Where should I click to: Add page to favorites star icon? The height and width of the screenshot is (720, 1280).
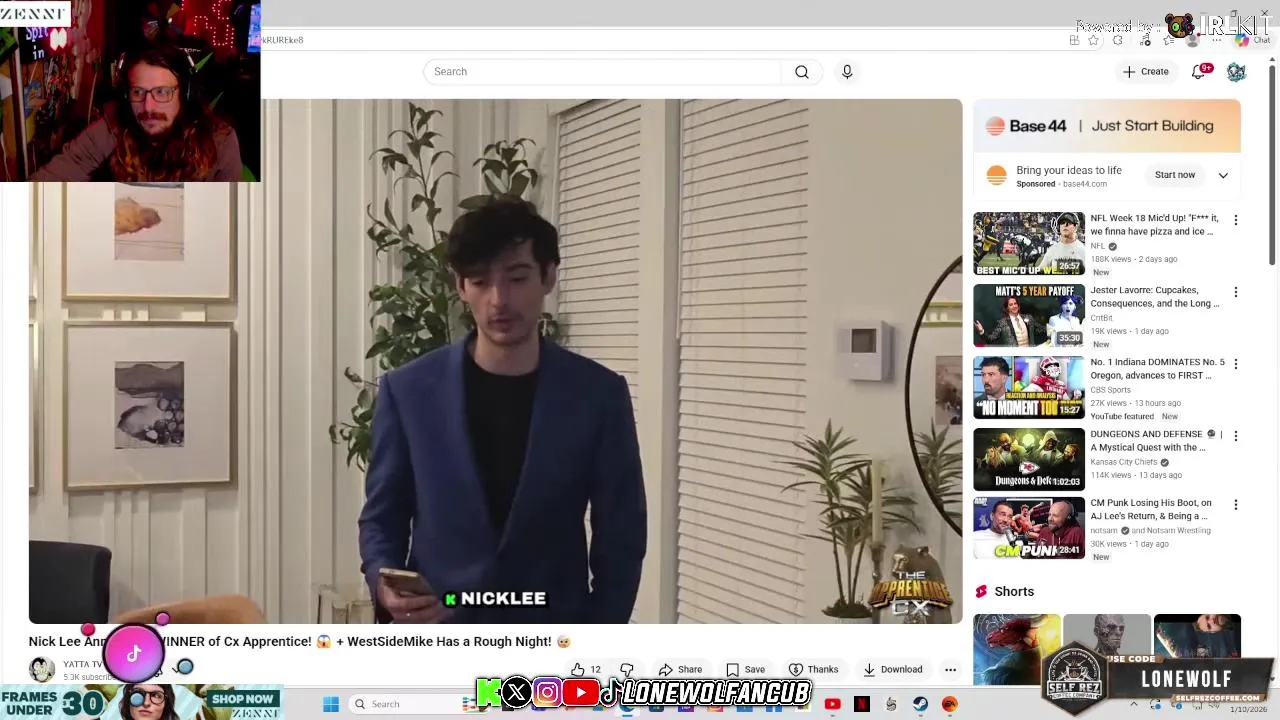(1094, 40)
